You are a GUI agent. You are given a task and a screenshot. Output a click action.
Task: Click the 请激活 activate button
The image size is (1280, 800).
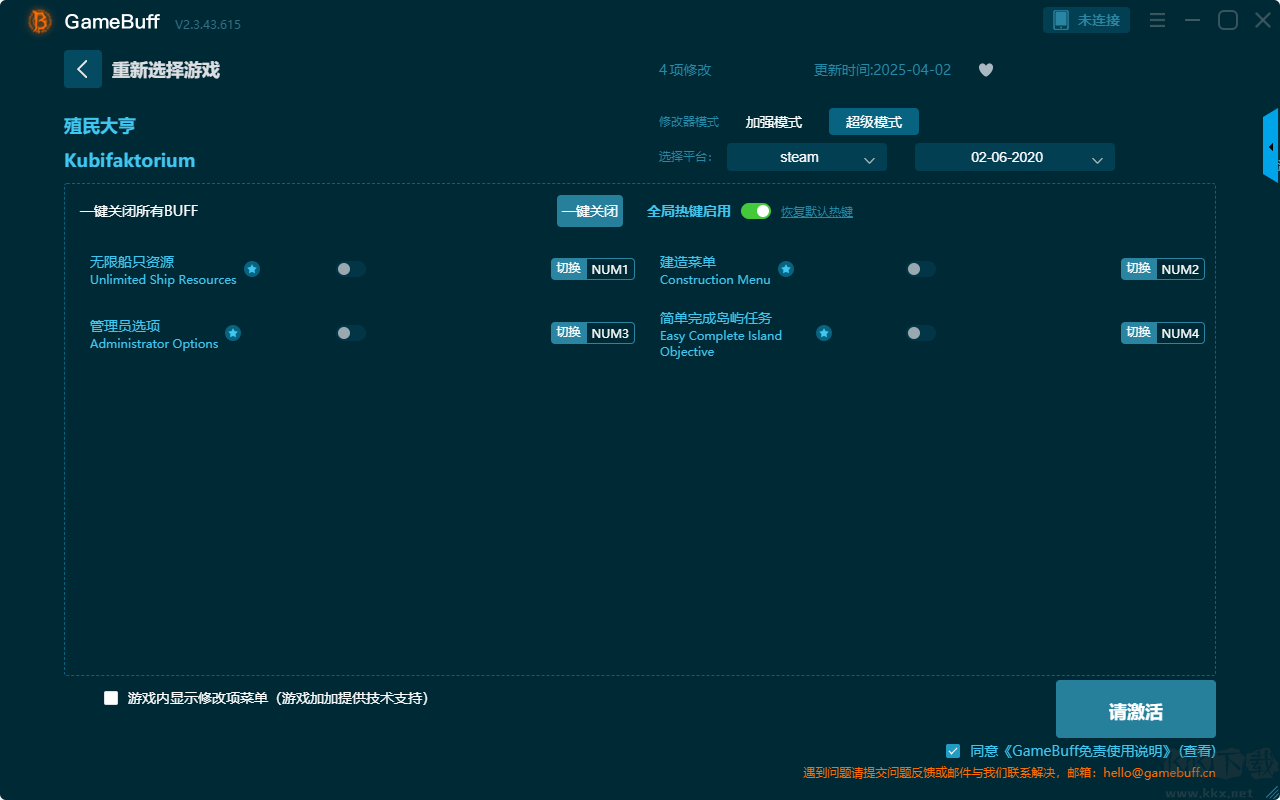tap(1136, 709)
